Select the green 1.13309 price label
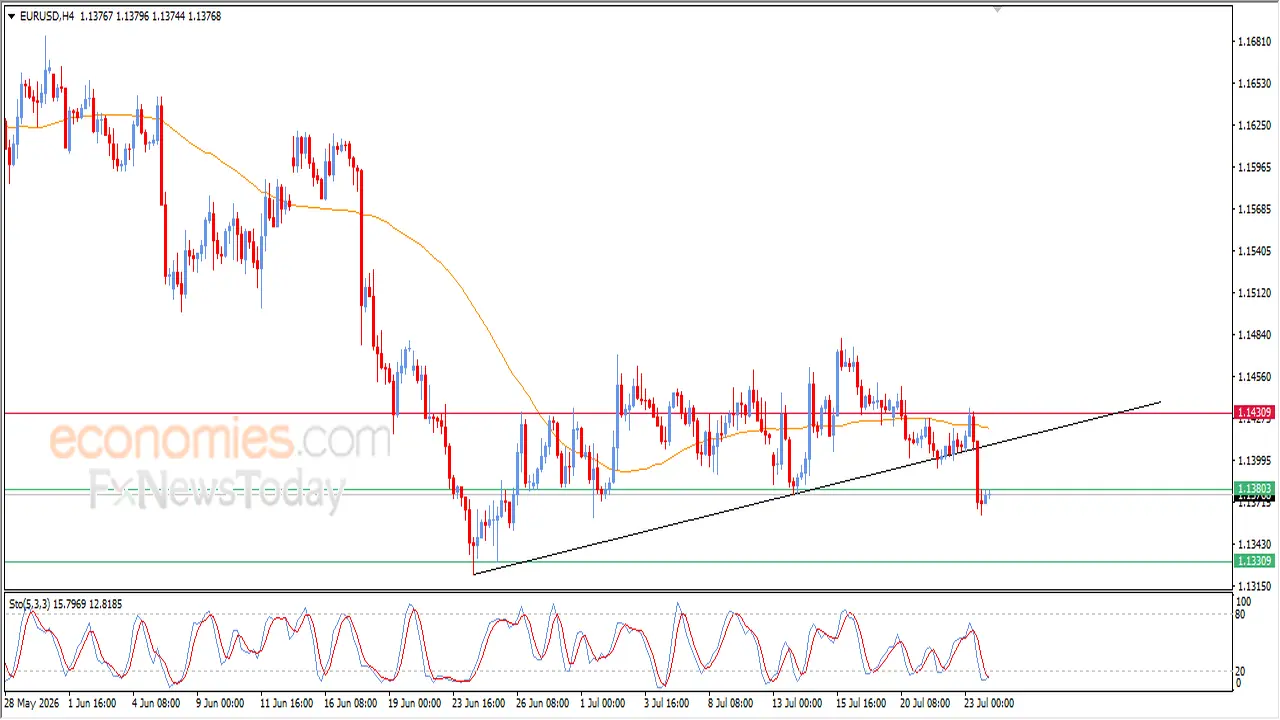 click(x=1254, y=561)
